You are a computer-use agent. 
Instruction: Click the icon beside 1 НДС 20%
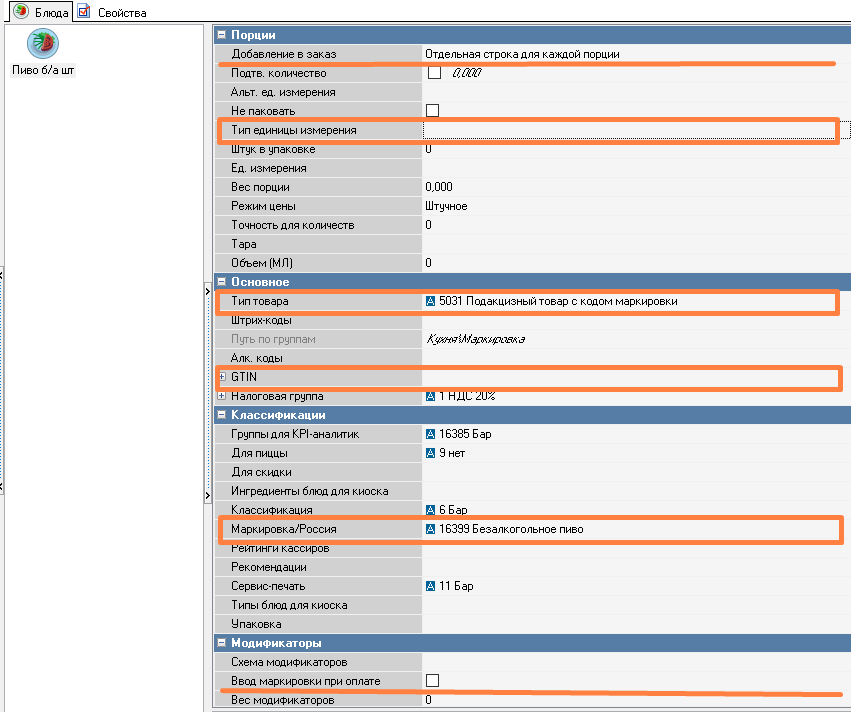[x=431, y=397]
